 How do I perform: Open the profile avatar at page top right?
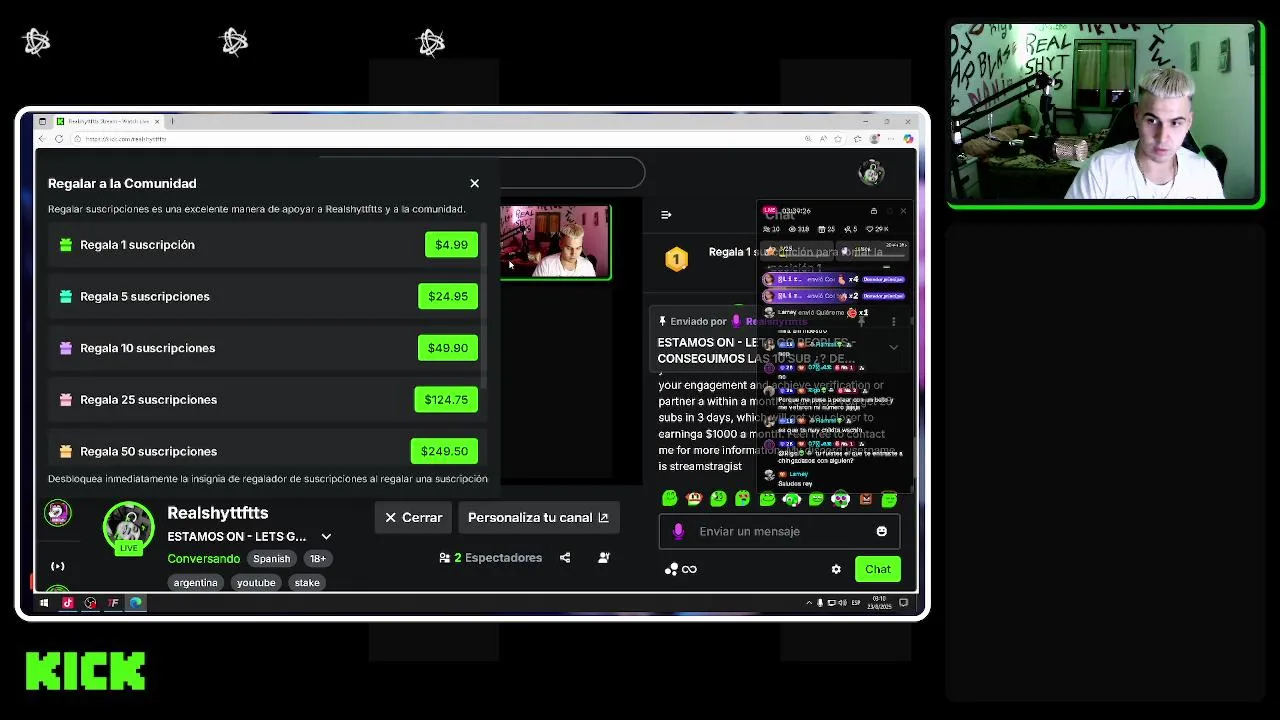coord(872,173)
